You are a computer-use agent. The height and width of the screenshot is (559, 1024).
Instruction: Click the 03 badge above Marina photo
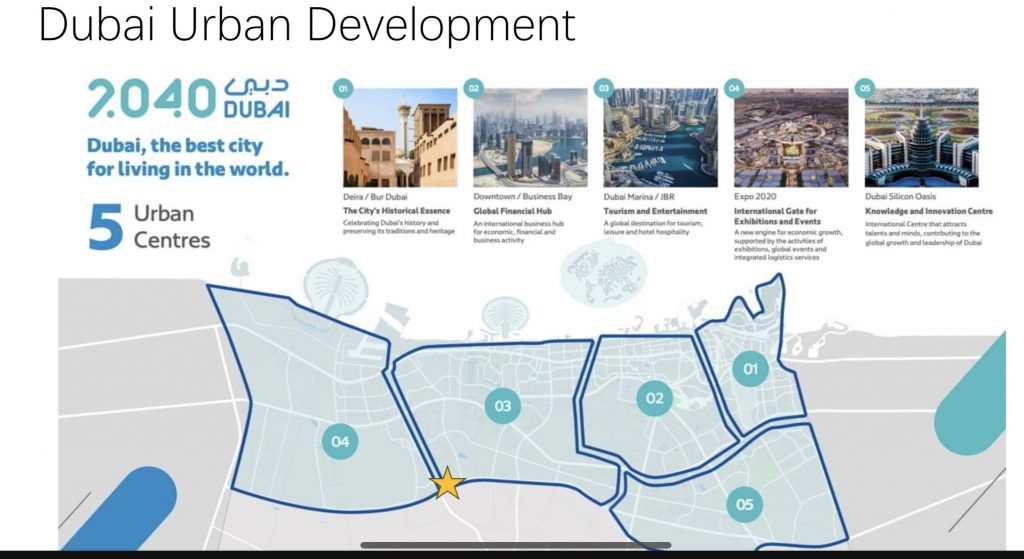[604, 88]
